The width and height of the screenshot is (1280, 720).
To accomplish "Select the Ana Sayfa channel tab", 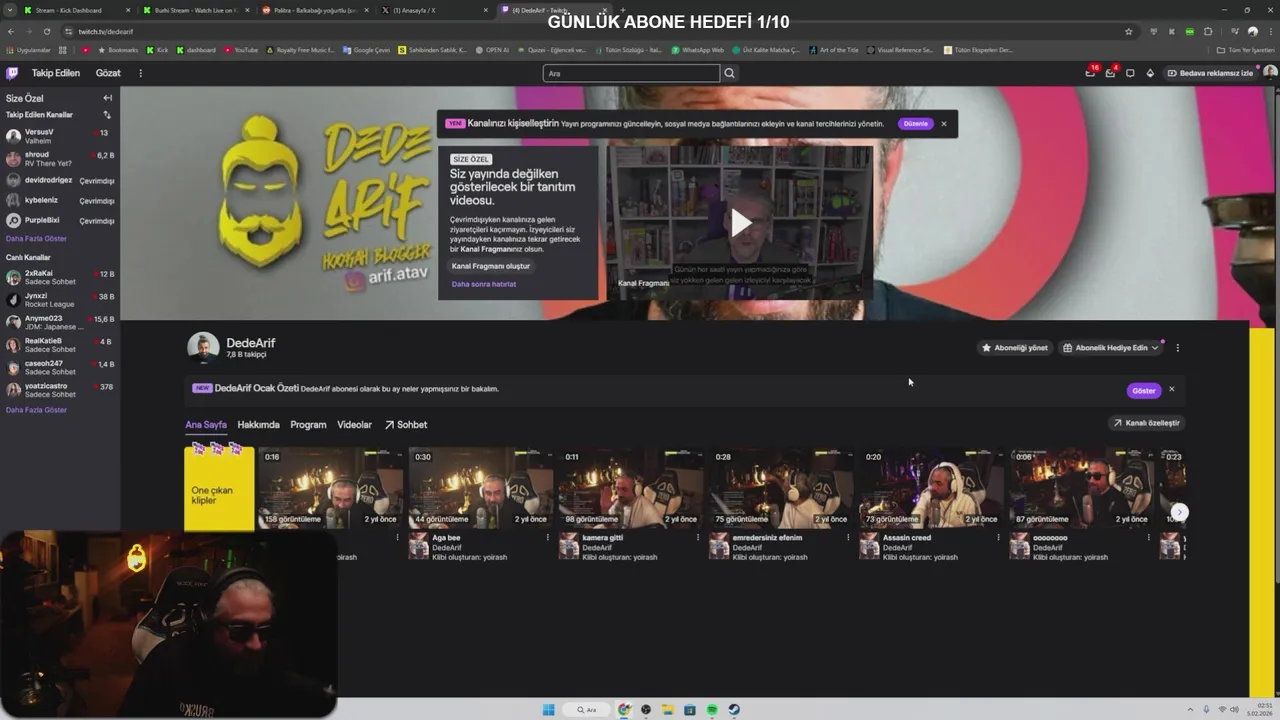I will 206,425.
